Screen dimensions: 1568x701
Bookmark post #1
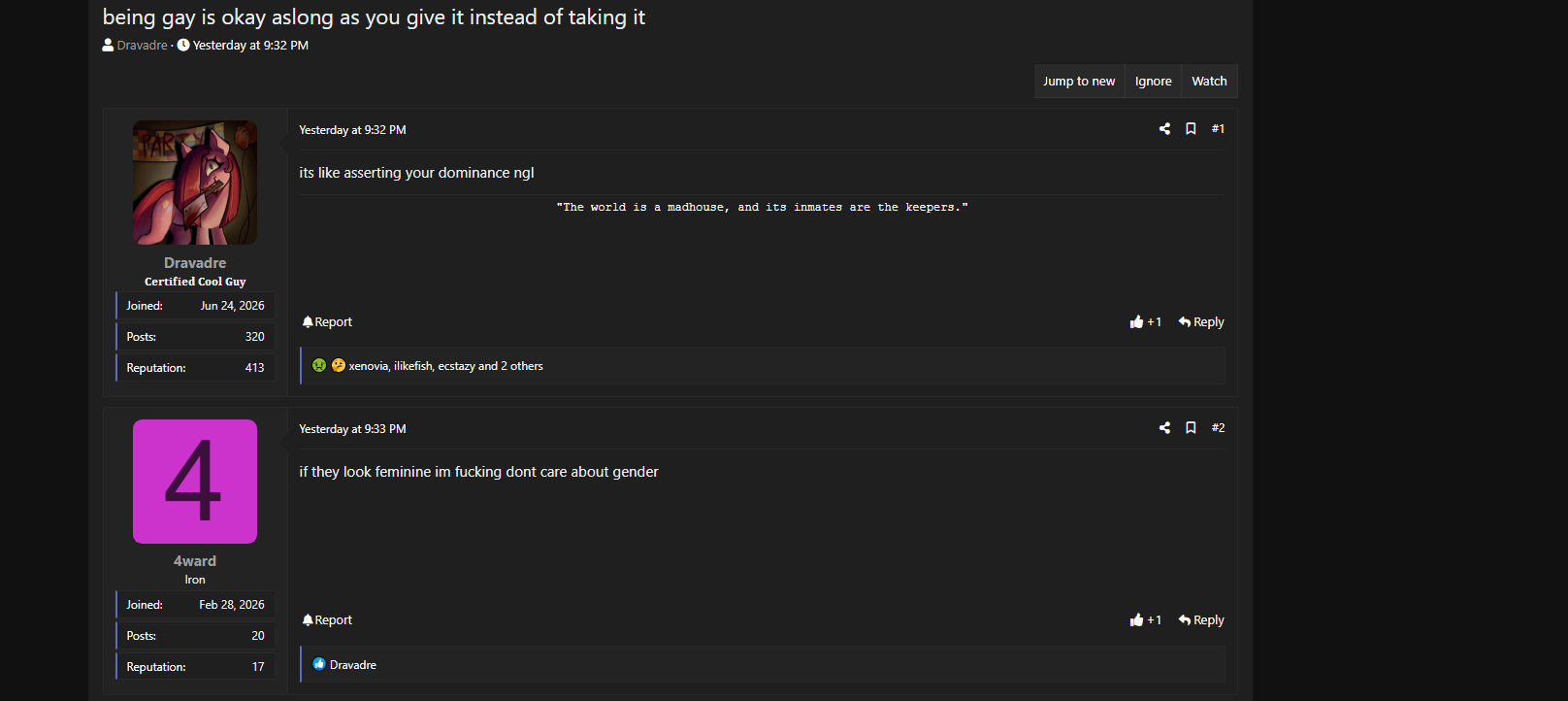1191,129
